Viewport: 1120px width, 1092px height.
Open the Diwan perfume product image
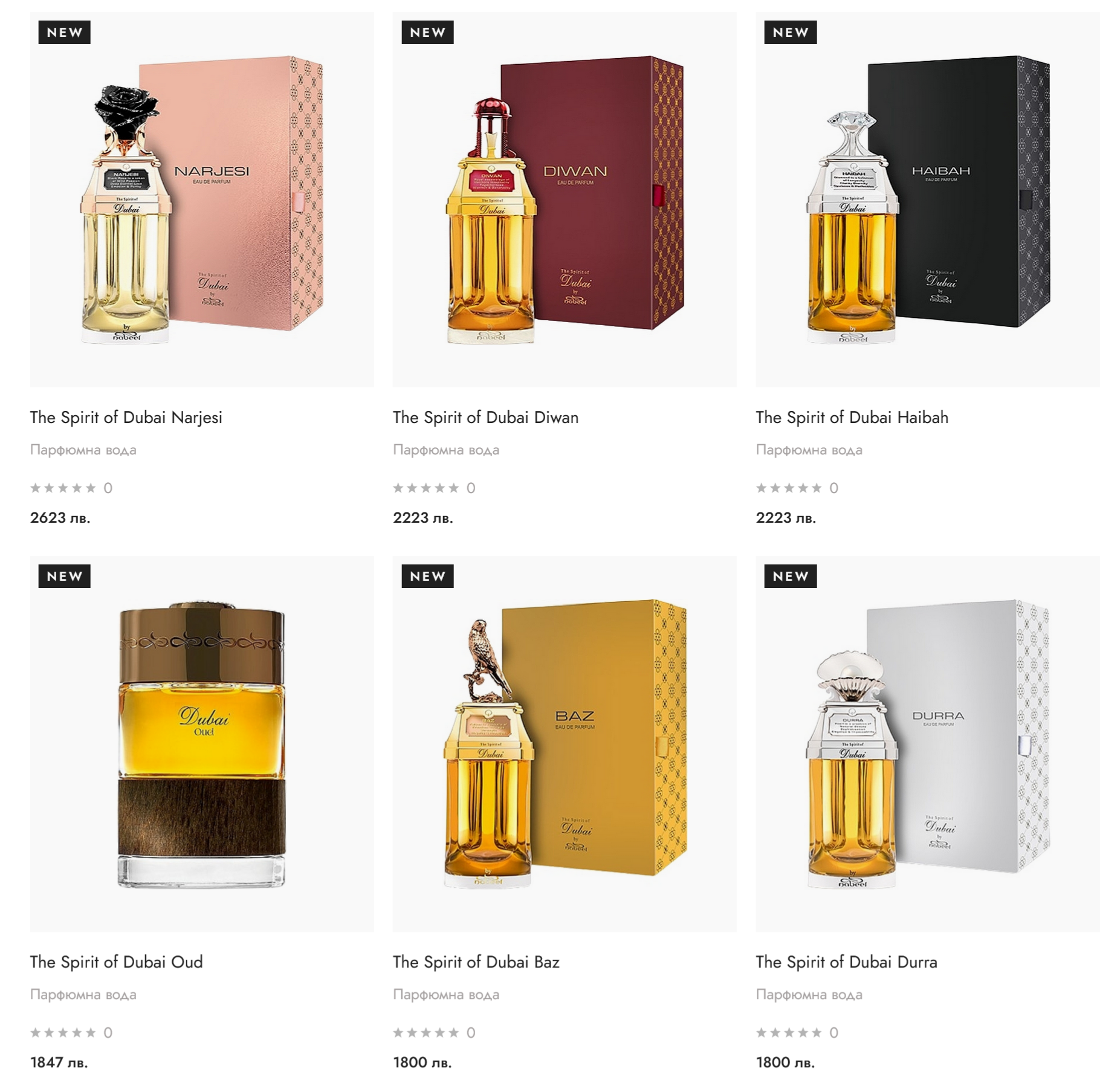point(564,199)
